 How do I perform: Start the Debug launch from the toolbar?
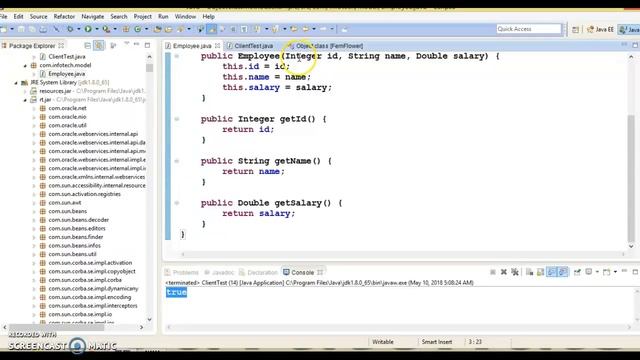70,29
